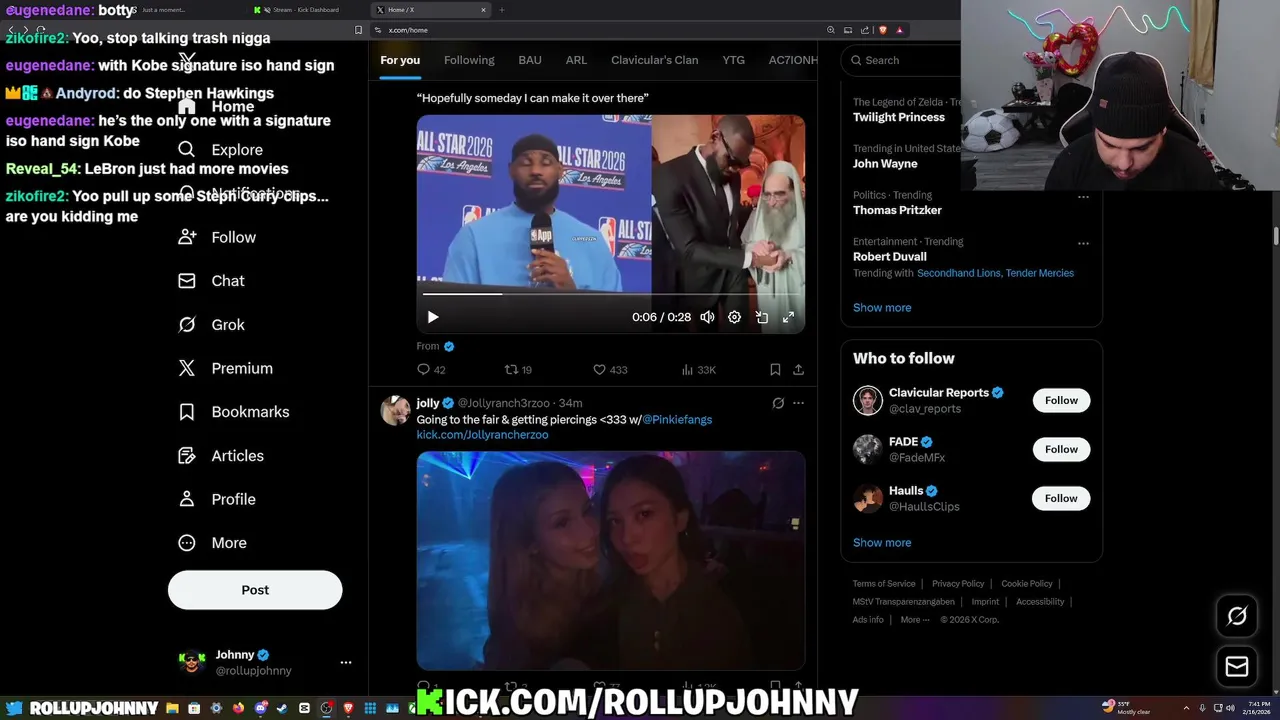
Task: Open Explore in the X sidebar
Action: pos(220,150)
